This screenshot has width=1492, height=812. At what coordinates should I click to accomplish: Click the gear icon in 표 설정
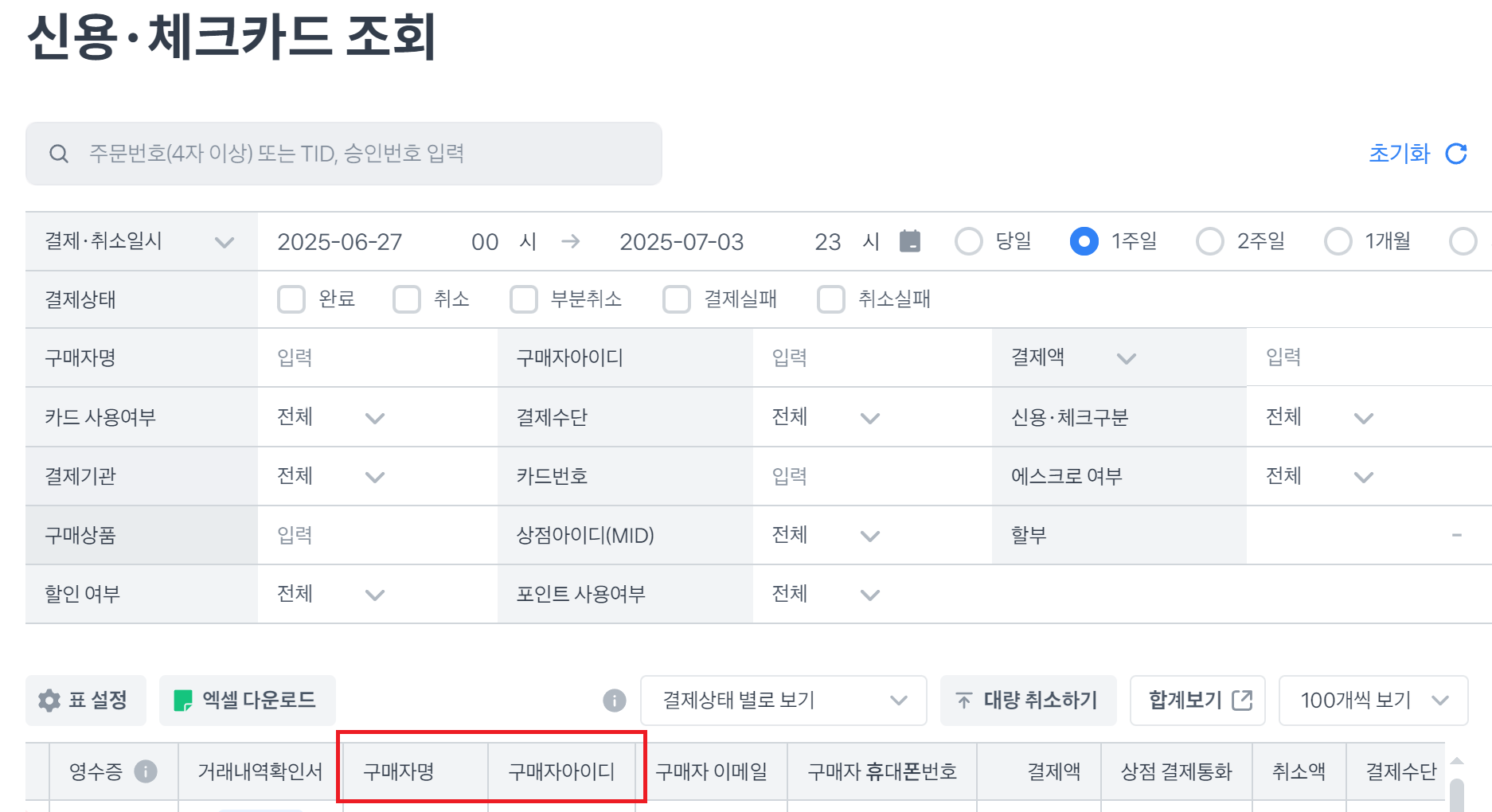(x=49, y=701)
